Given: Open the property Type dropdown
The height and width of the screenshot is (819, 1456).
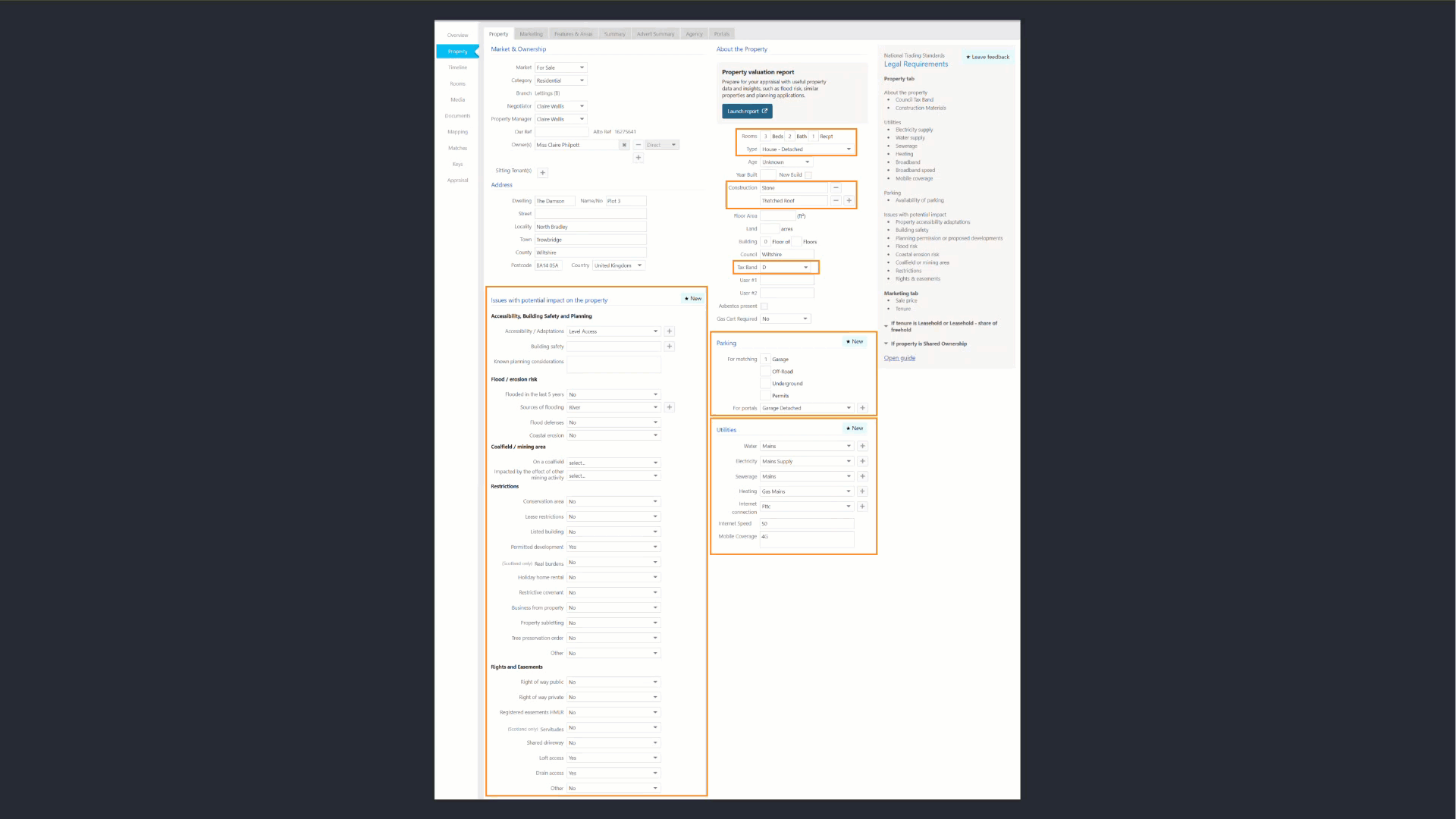Looking at the screenshot, I should (x=807, y=149).
